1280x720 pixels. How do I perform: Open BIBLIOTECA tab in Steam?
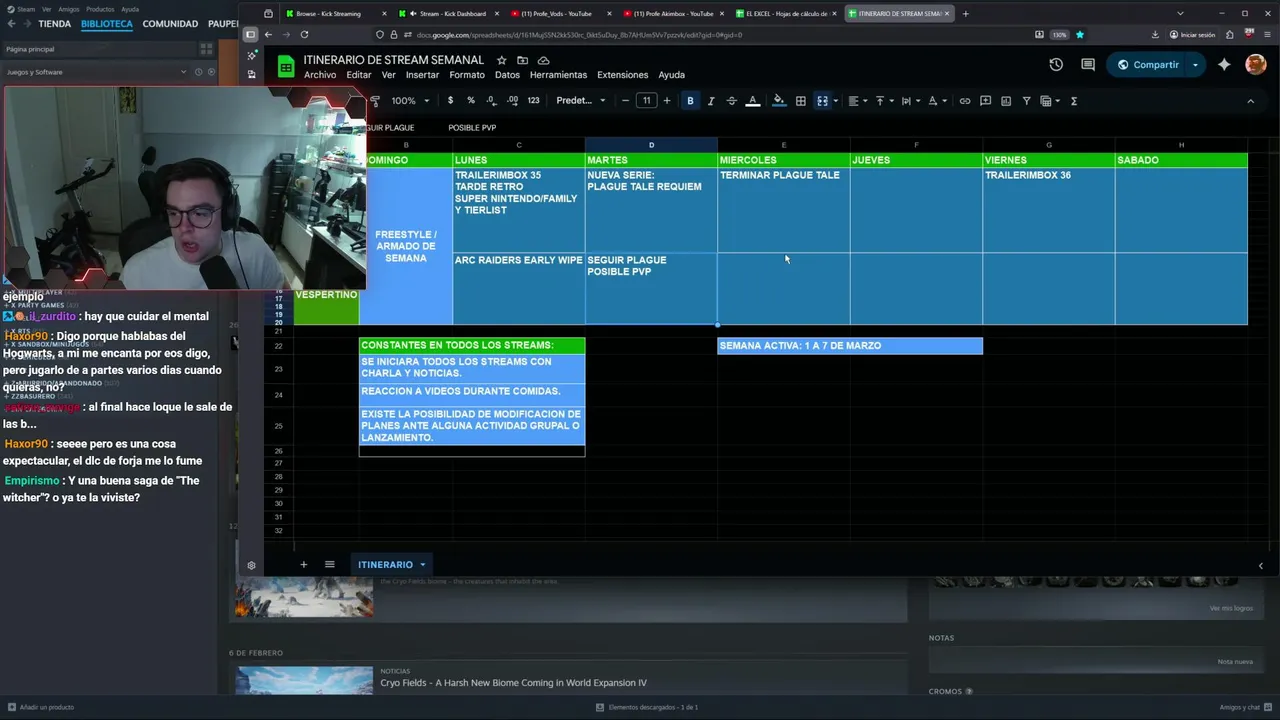click(106, 24)
